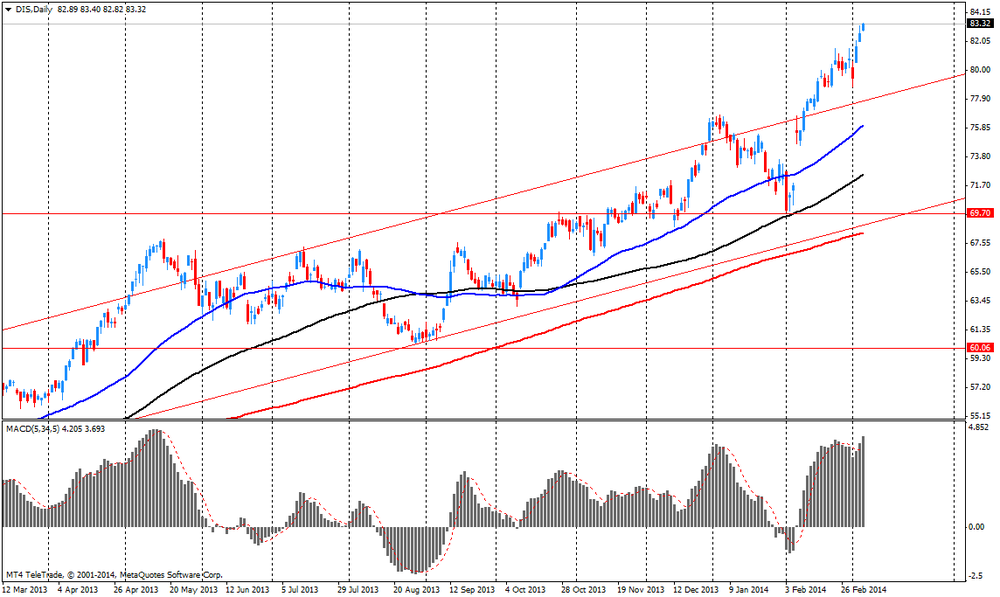Click the 4 Apr 2013 date label
The width and height of the screenshot is (1000, 597).
click(78, 589)
